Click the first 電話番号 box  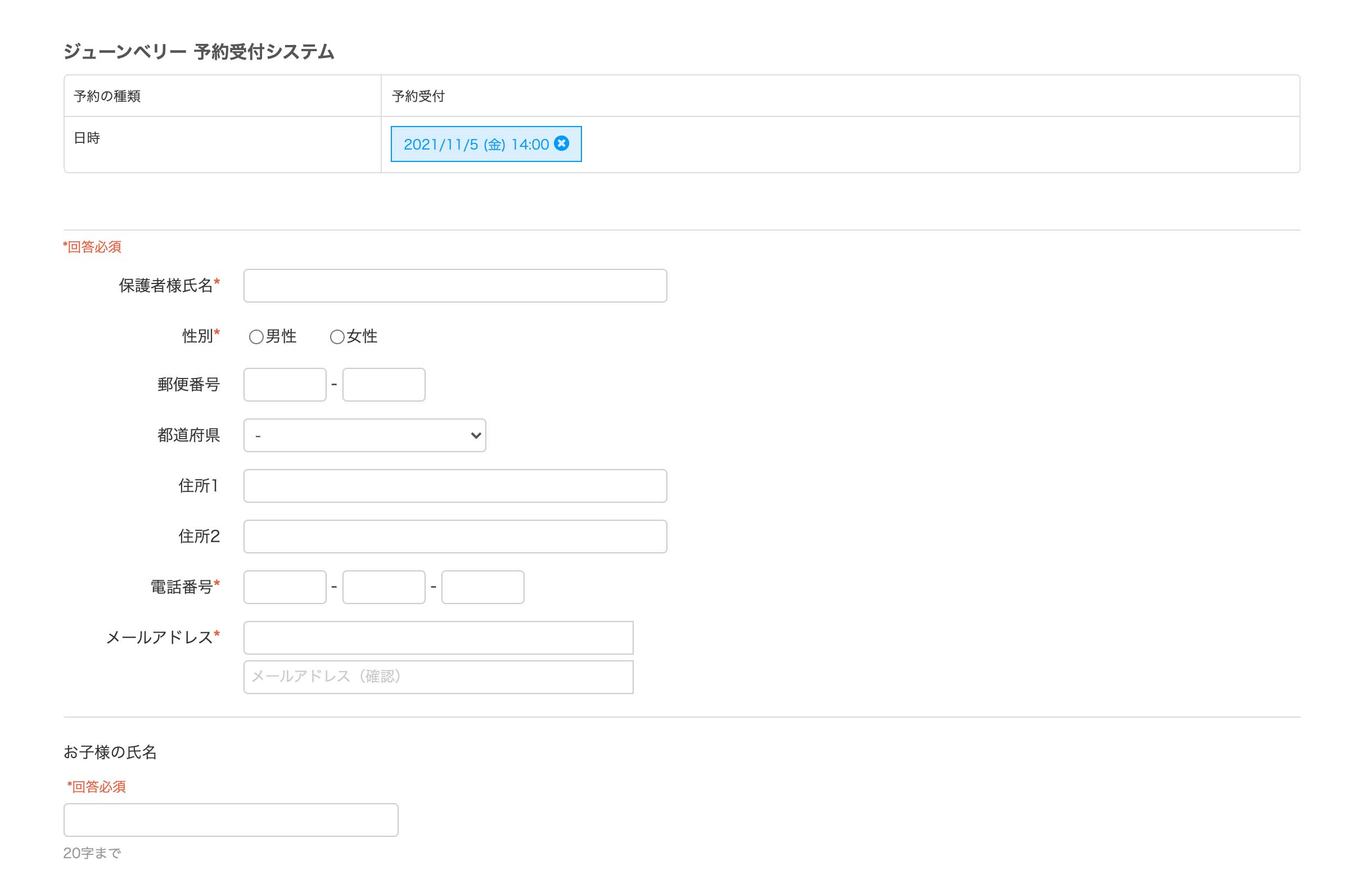[x=285, y=587]
